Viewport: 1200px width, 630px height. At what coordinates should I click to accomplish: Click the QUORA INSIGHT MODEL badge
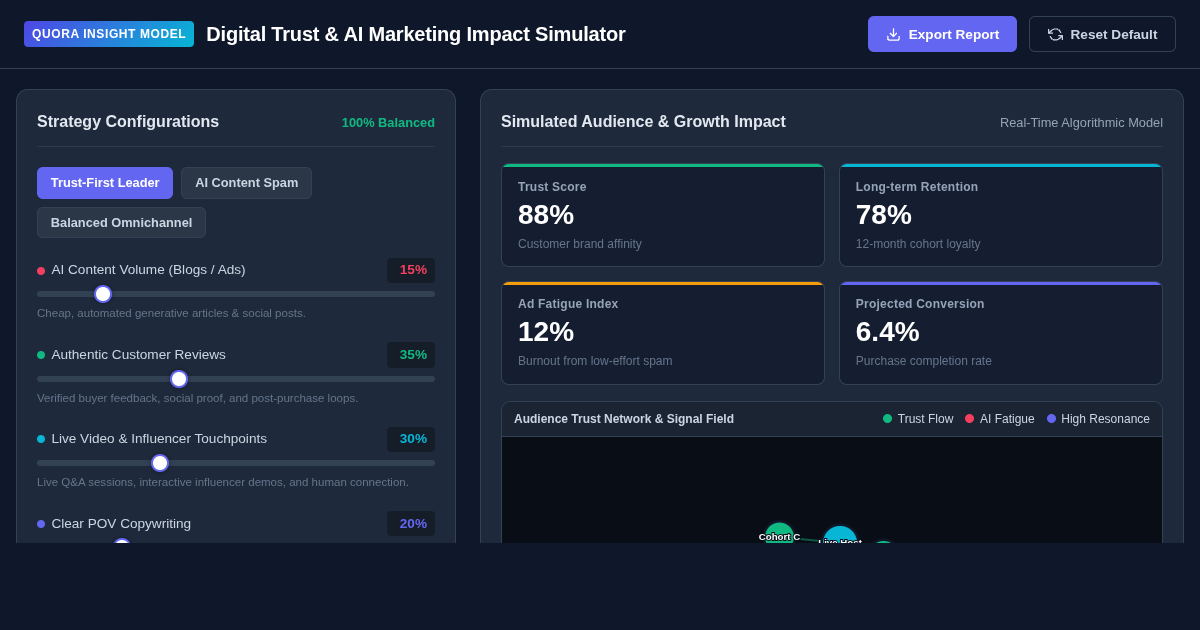pos(109,34)
